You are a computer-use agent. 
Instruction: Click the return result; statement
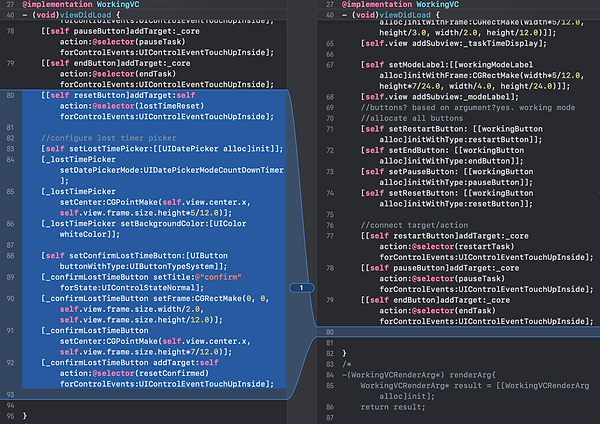click(393, 408)
